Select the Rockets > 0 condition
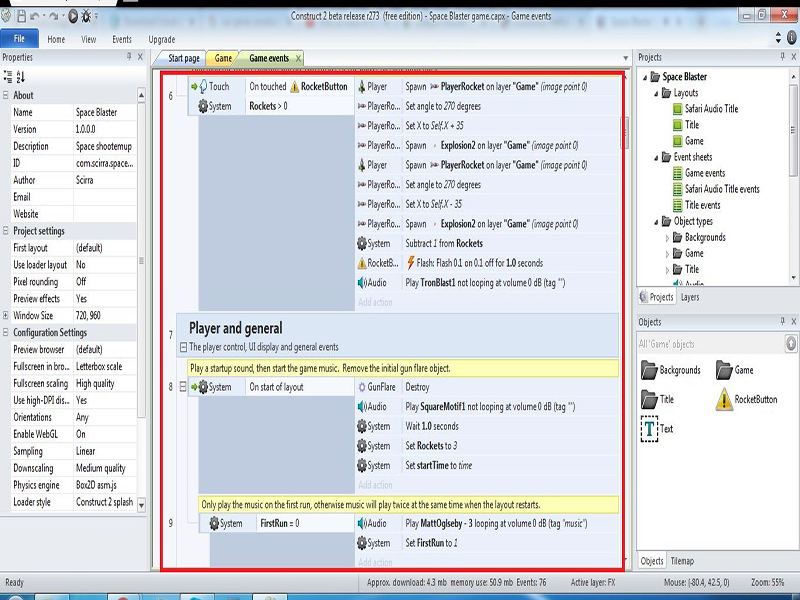The height and width of the screenshot is (600, 800). (x=300, y=106)
